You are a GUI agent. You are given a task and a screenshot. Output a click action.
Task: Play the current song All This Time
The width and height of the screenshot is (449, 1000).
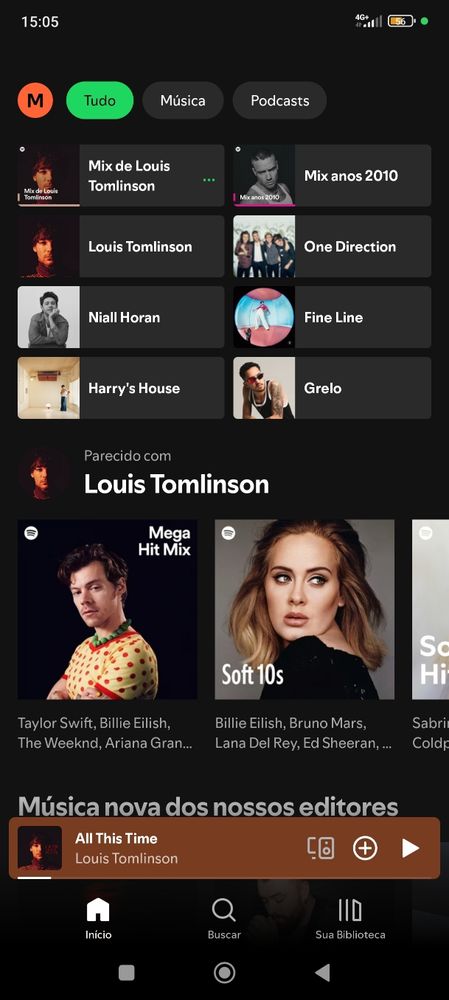tap(410, 848)
